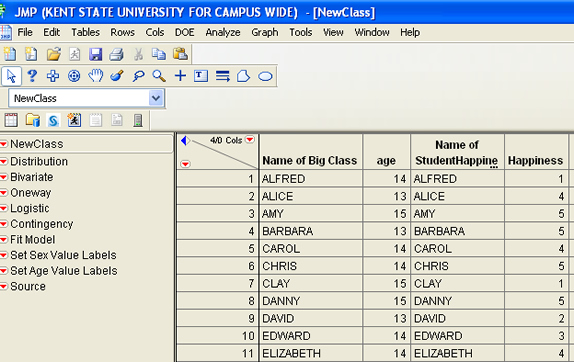Select the Happiness column header
This screenshot has height=362, width=574.
pyautogui.click(x=536, y=152)
